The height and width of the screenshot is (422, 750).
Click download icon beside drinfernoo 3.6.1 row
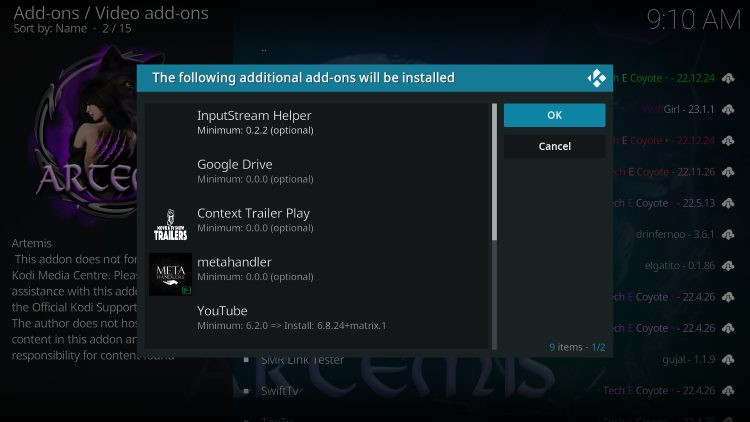728,234
